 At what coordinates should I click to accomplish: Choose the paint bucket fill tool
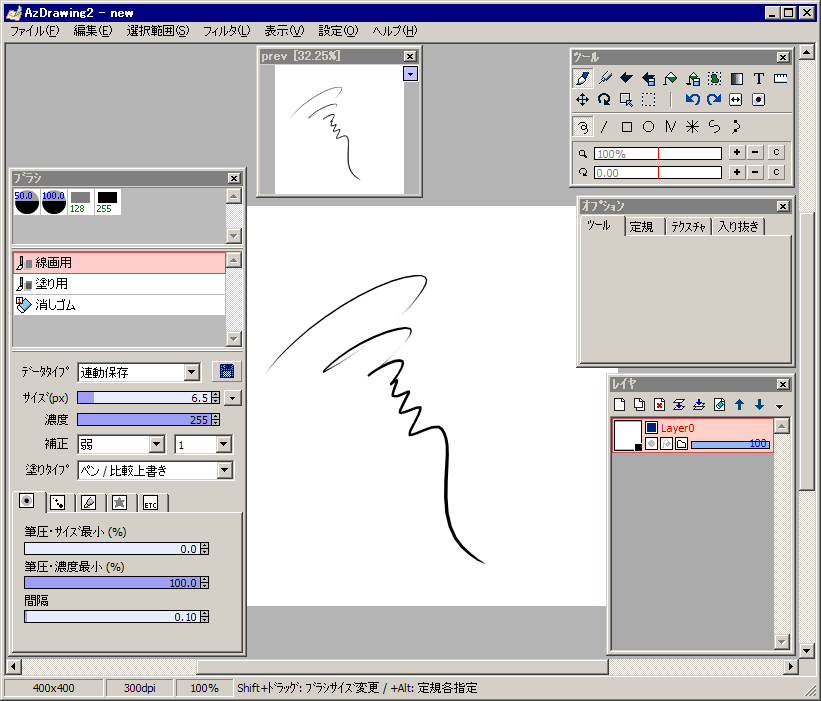671,78
